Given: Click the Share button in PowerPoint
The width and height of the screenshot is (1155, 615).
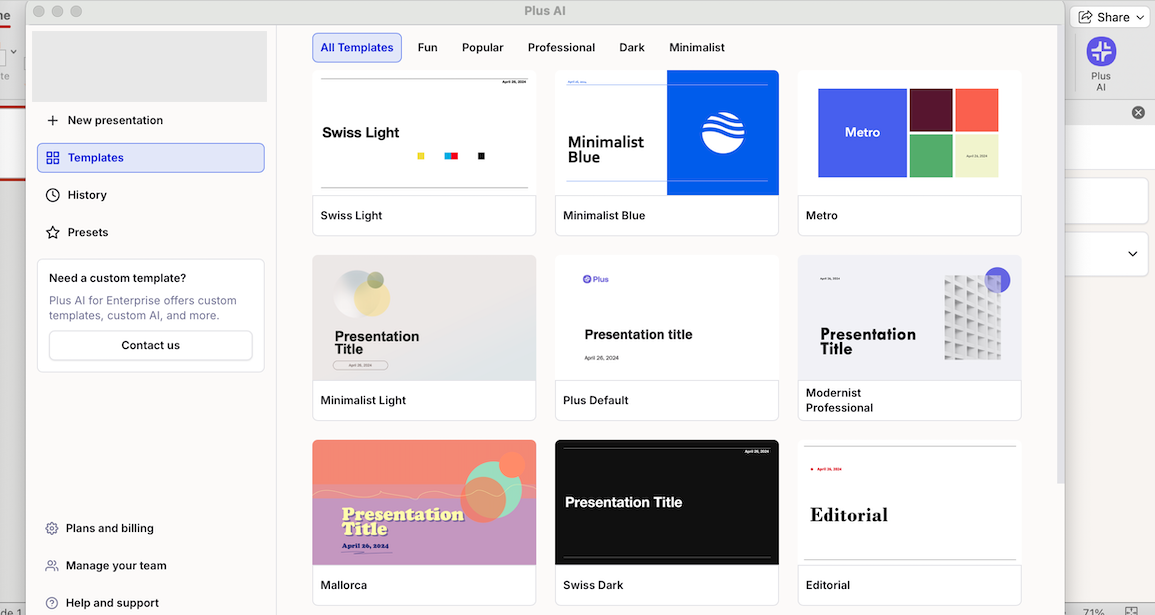Looking at the screenshot, I should 1110,17.
